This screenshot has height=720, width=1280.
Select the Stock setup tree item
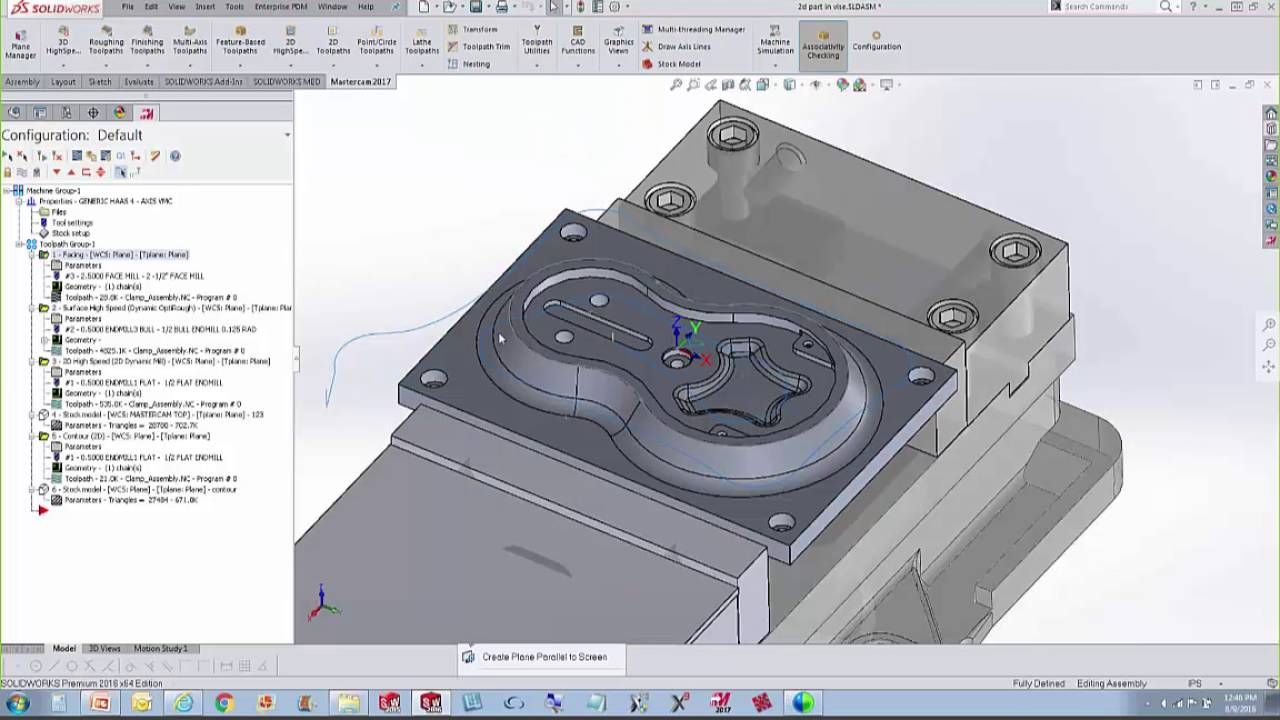pos(70,233)
